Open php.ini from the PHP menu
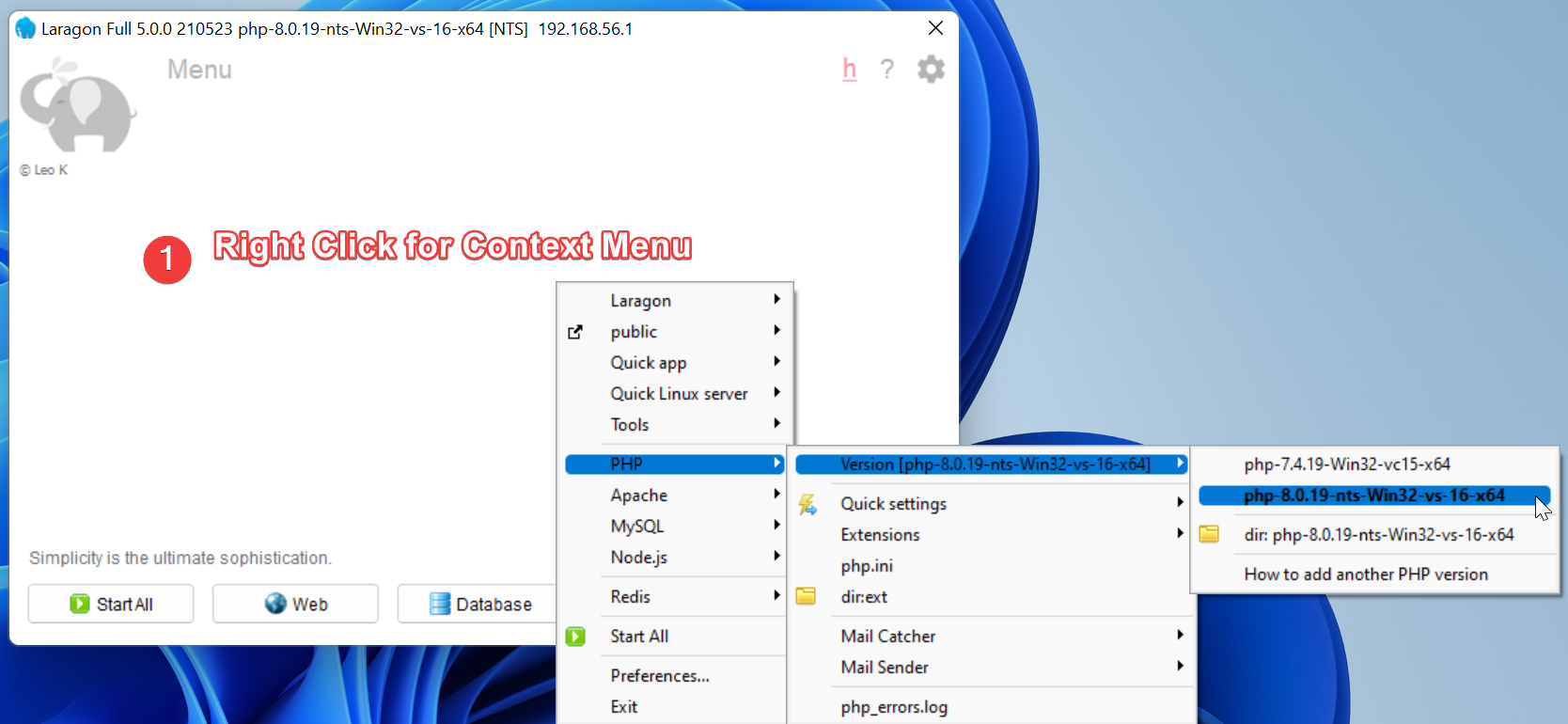1568x724 pixels. click(992, 566)
